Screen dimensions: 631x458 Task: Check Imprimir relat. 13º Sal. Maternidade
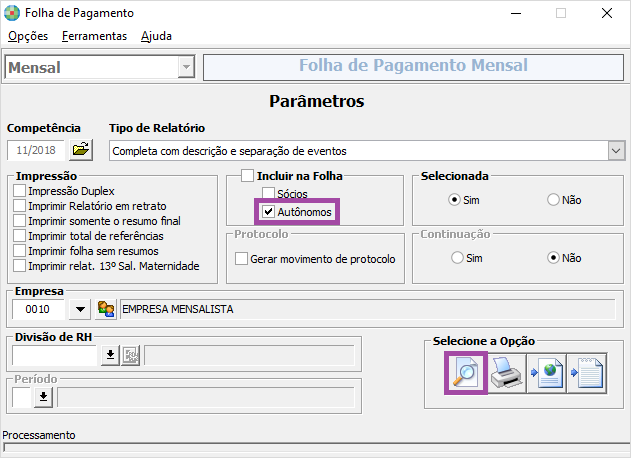coord(19,266)
